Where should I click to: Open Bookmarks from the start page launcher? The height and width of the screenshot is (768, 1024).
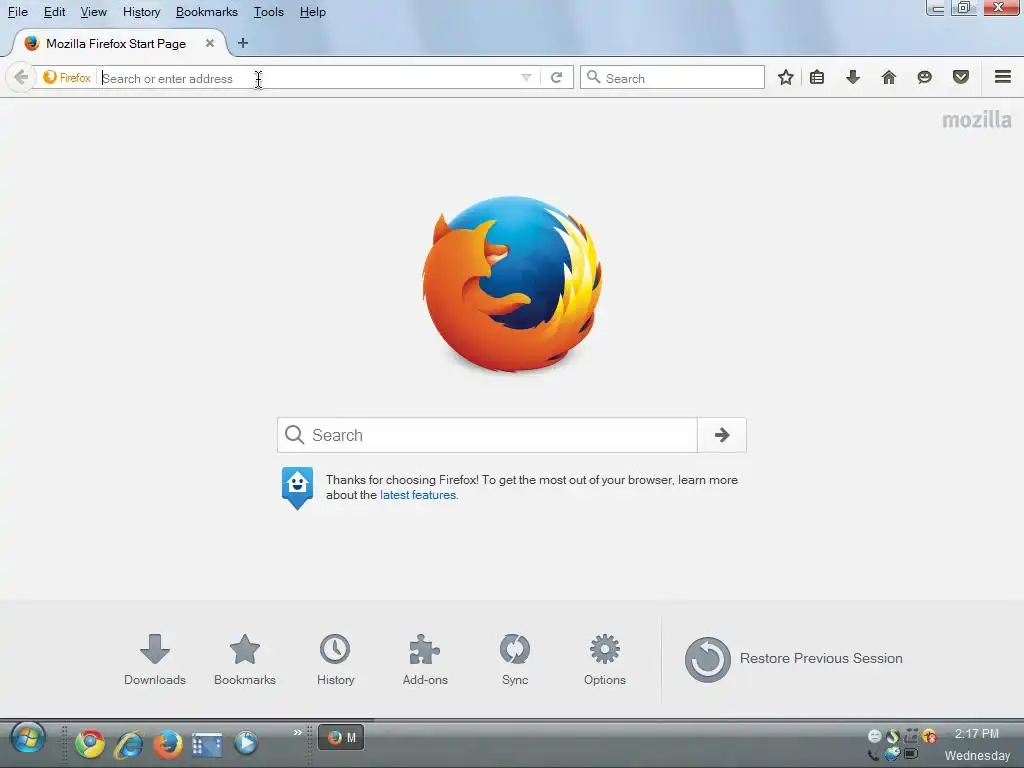tap(245, 660)
